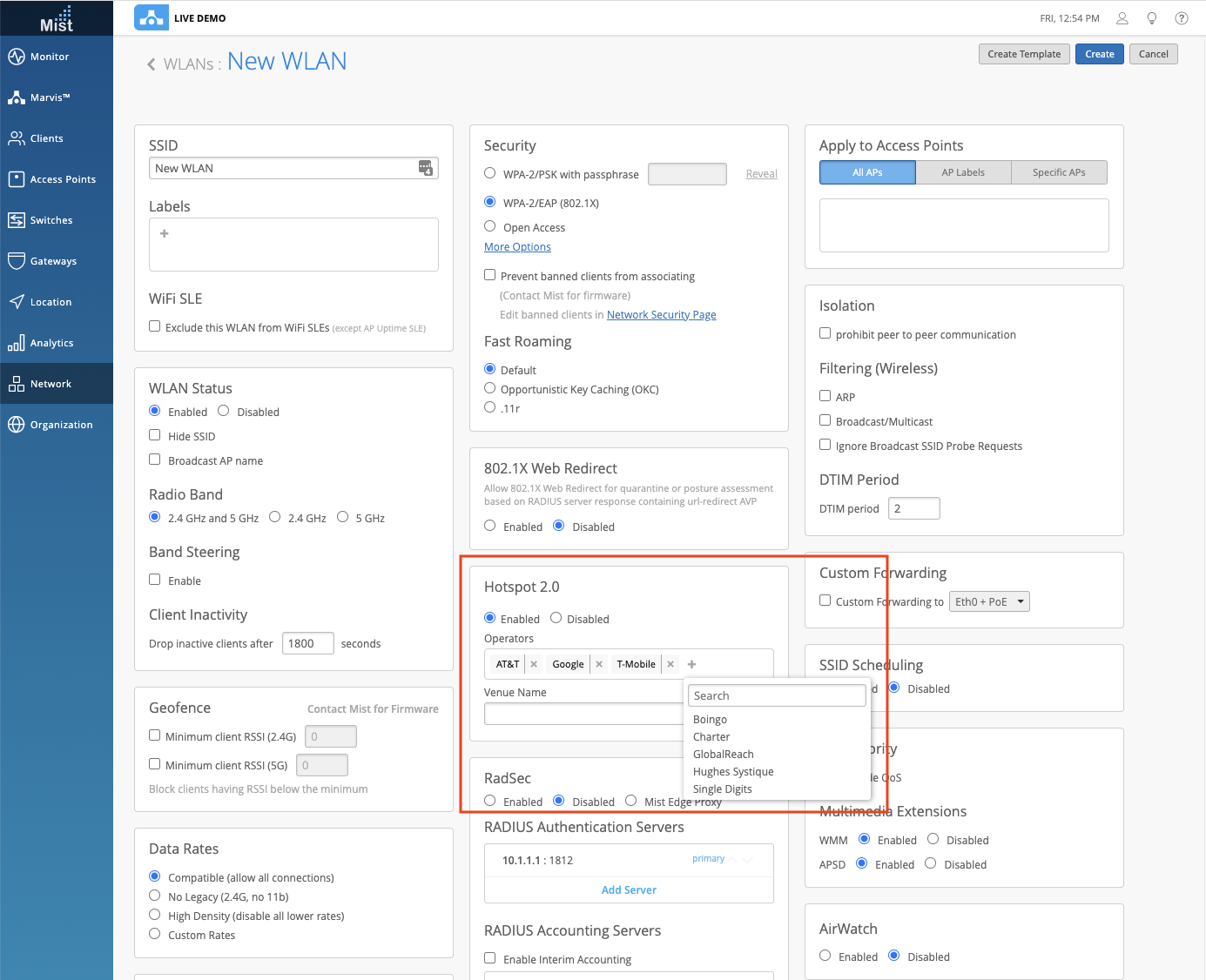
Task: Choose Boingo from the operator list
Action: pyautogui.click(x=710, y=720)
